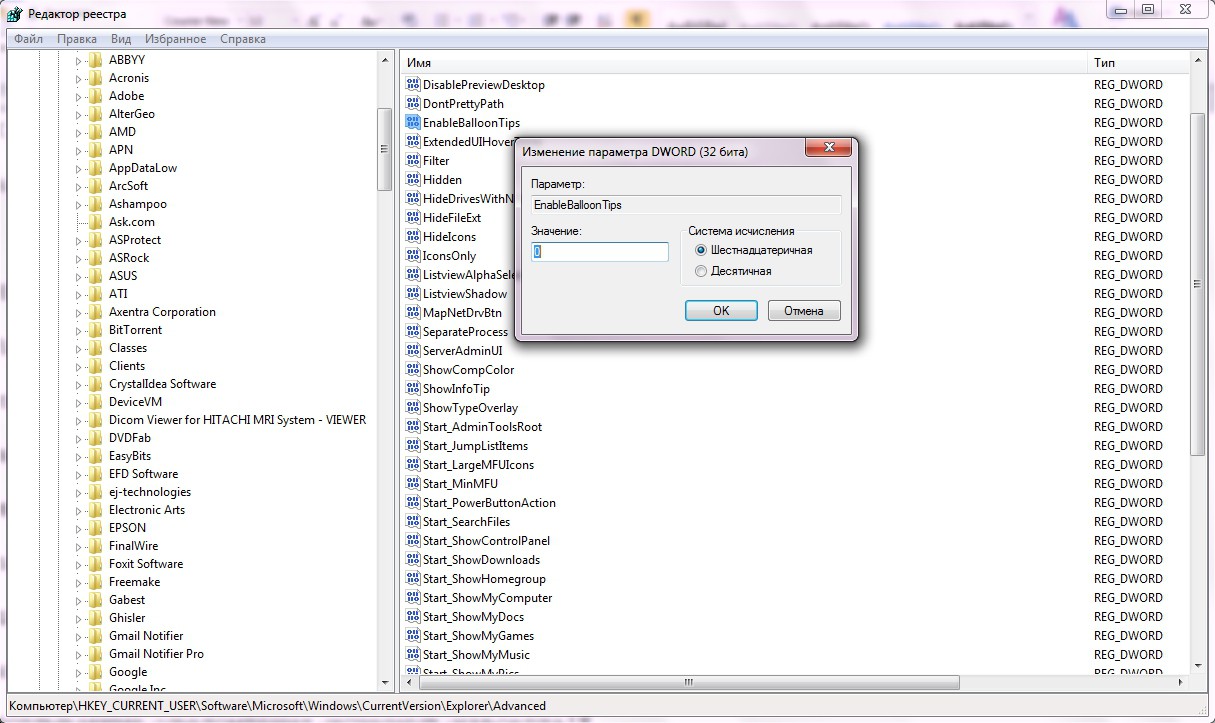Select the EPSON folder icon

[96, 528]
